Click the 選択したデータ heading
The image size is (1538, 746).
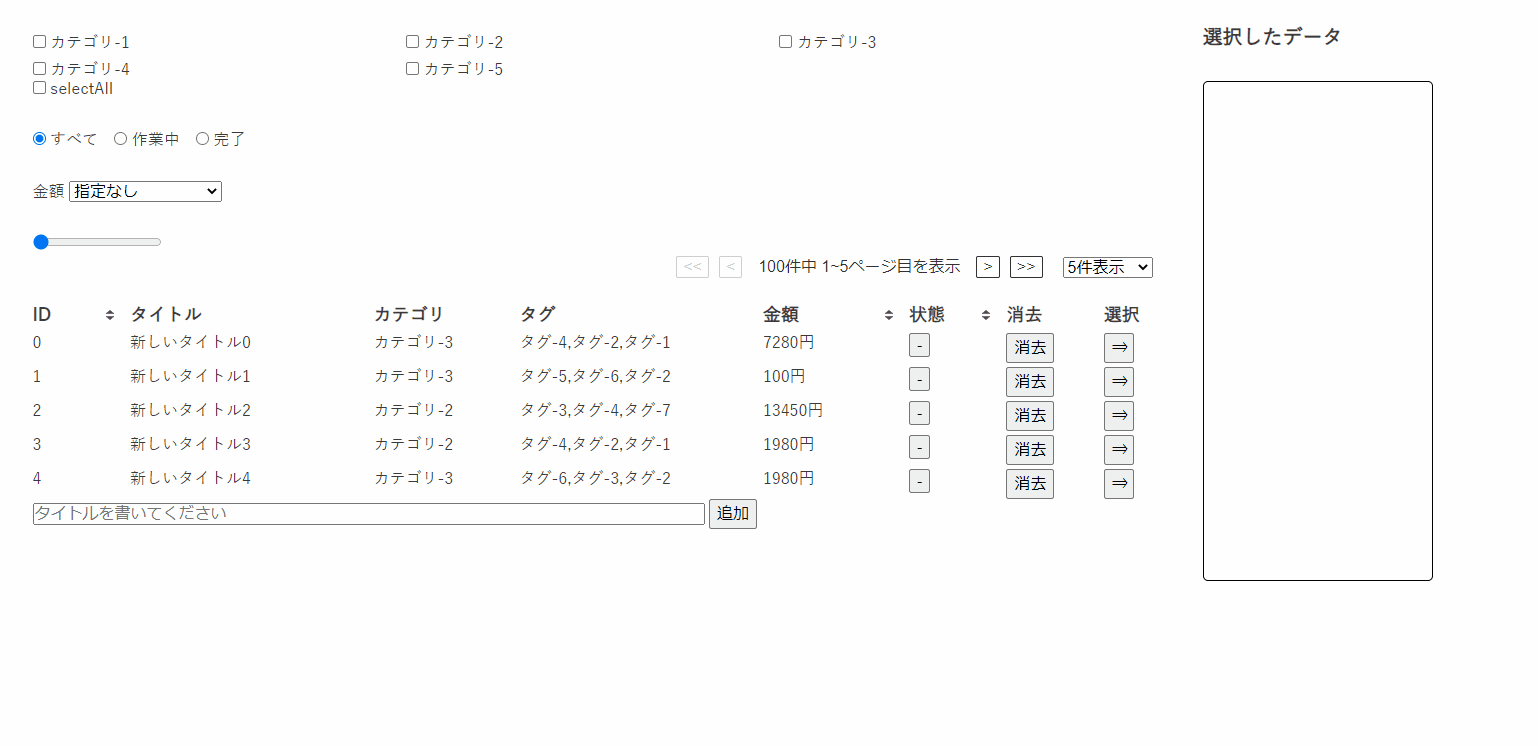click(x=1272, y=37)
